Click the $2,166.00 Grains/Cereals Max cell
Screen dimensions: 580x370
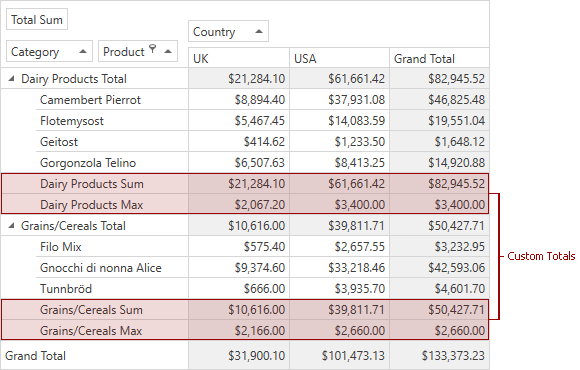coord(239,330)
